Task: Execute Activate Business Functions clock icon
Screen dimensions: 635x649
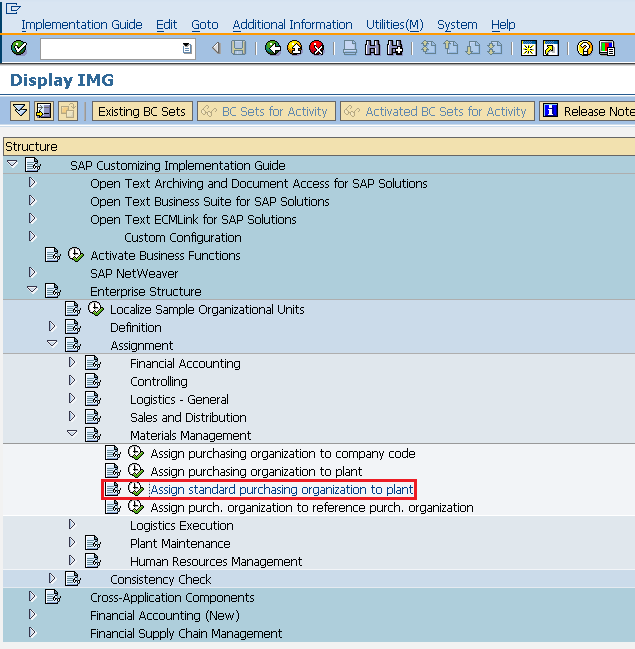Action: point(76,255)
